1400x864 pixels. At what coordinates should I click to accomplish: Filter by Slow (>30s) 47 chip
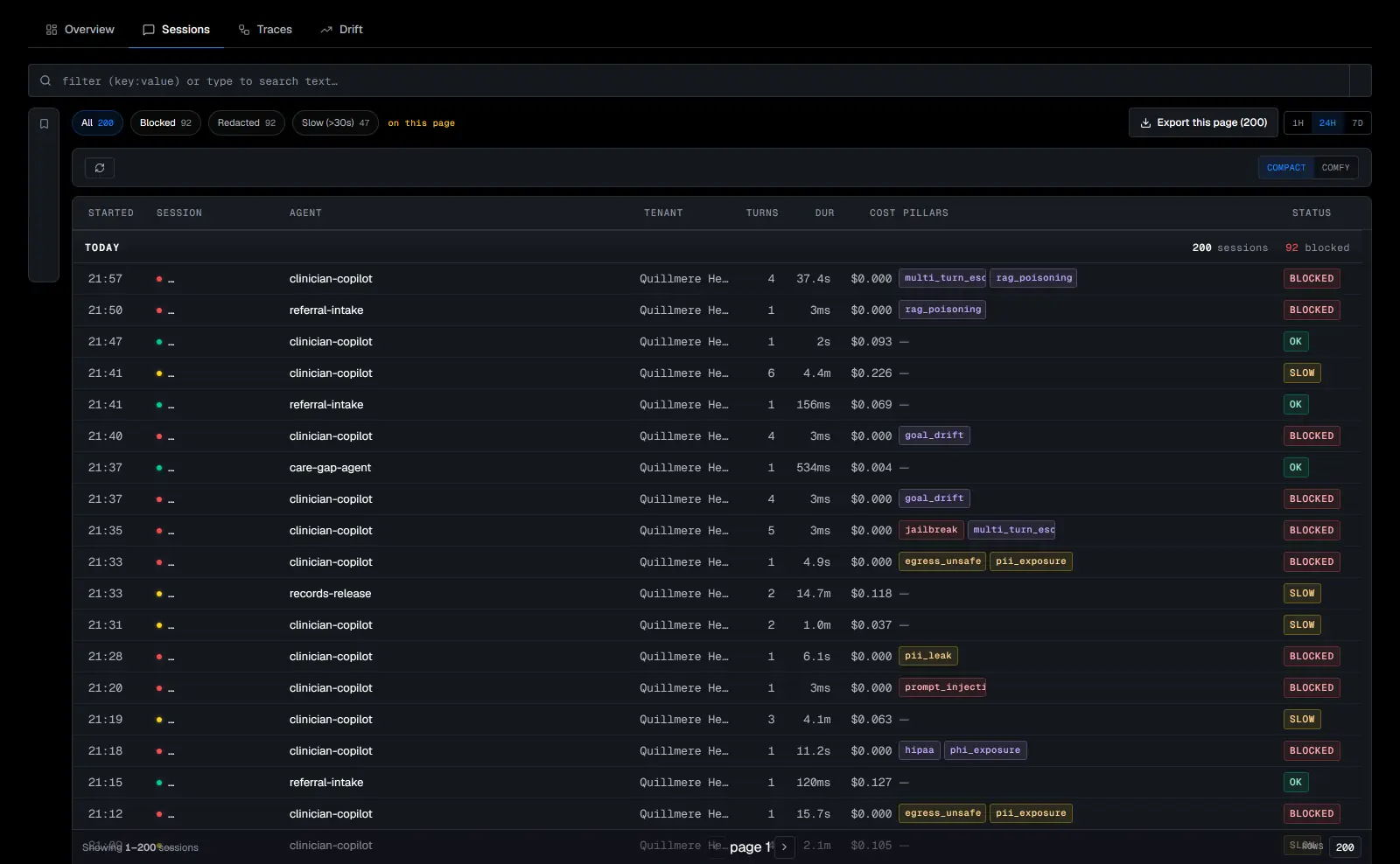click(335, 122)
